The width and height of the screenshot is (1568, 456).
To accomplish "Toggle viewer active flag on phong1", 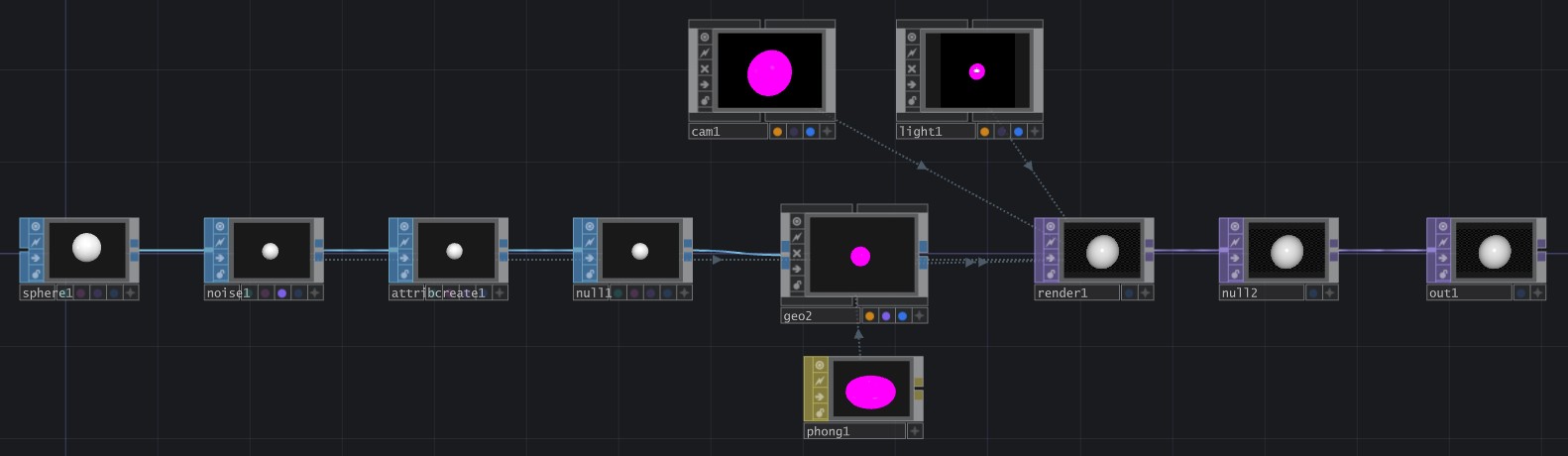I will [x=820, y=365].
